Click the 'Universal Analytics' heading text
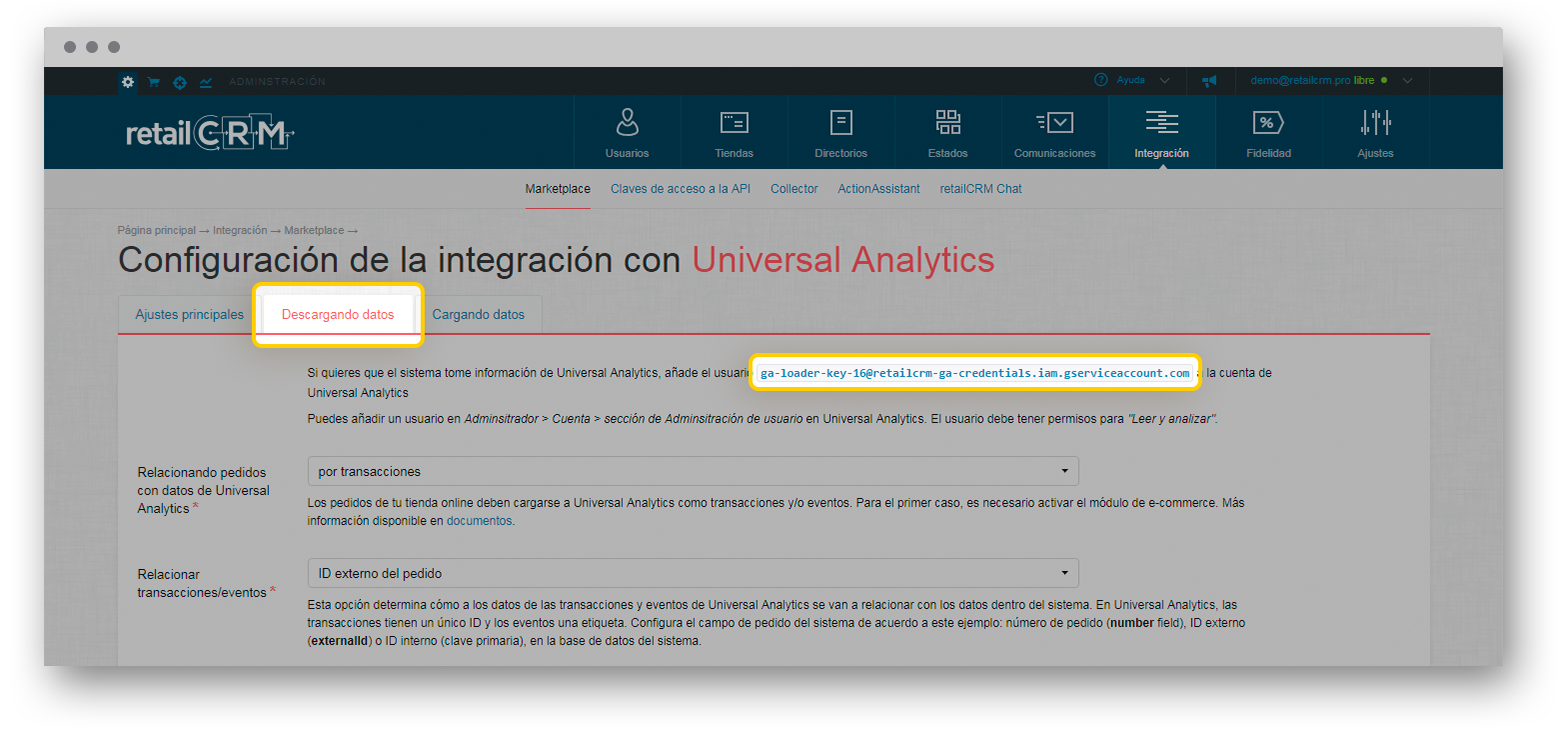 (x=844, y=260)
